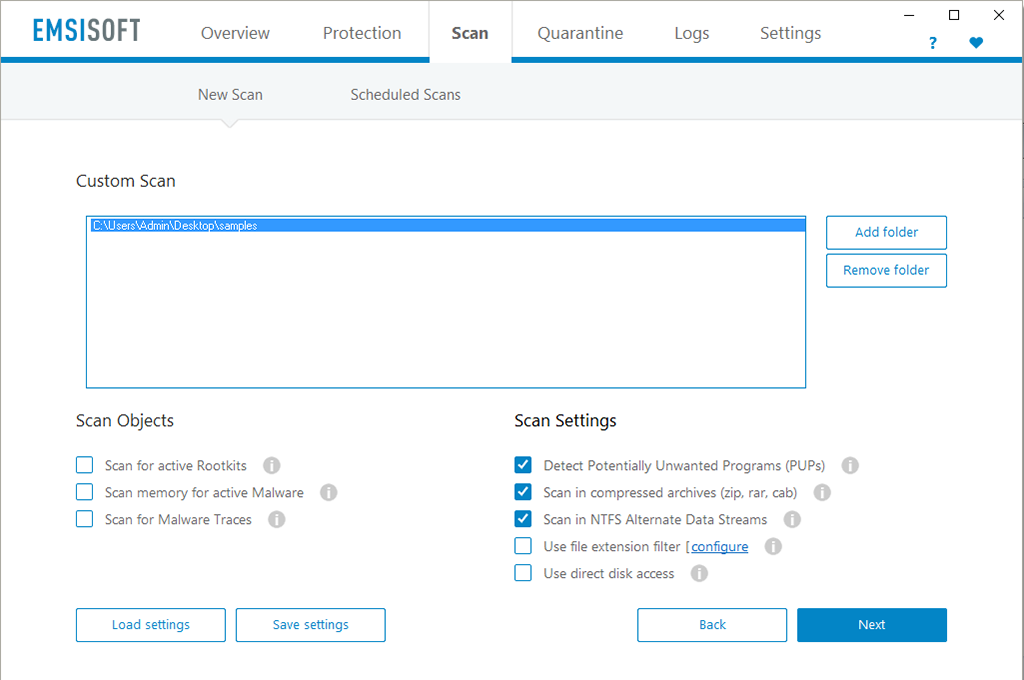Screen dimensions: 1024x680
Task: Click Next to start the scan
Action: 871,624
